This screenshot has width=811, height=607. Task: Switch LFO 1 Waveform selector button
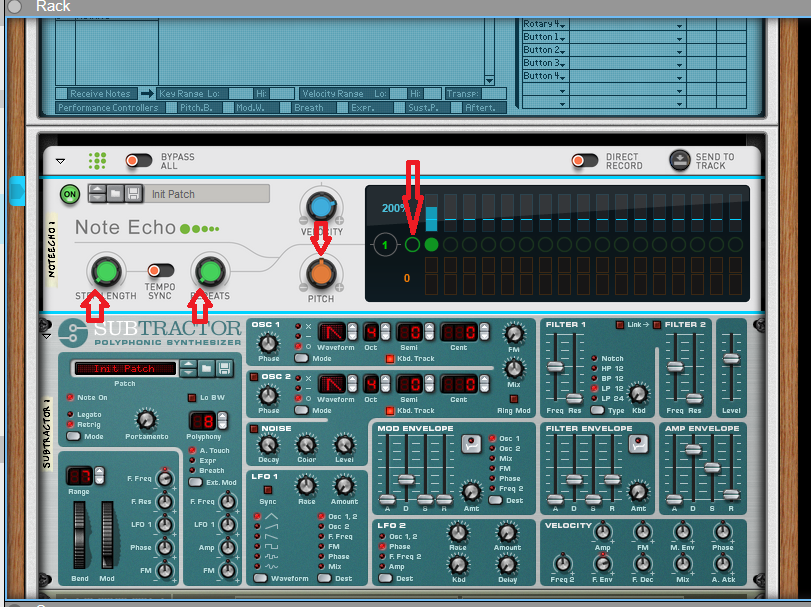click(x=260, y=578)
